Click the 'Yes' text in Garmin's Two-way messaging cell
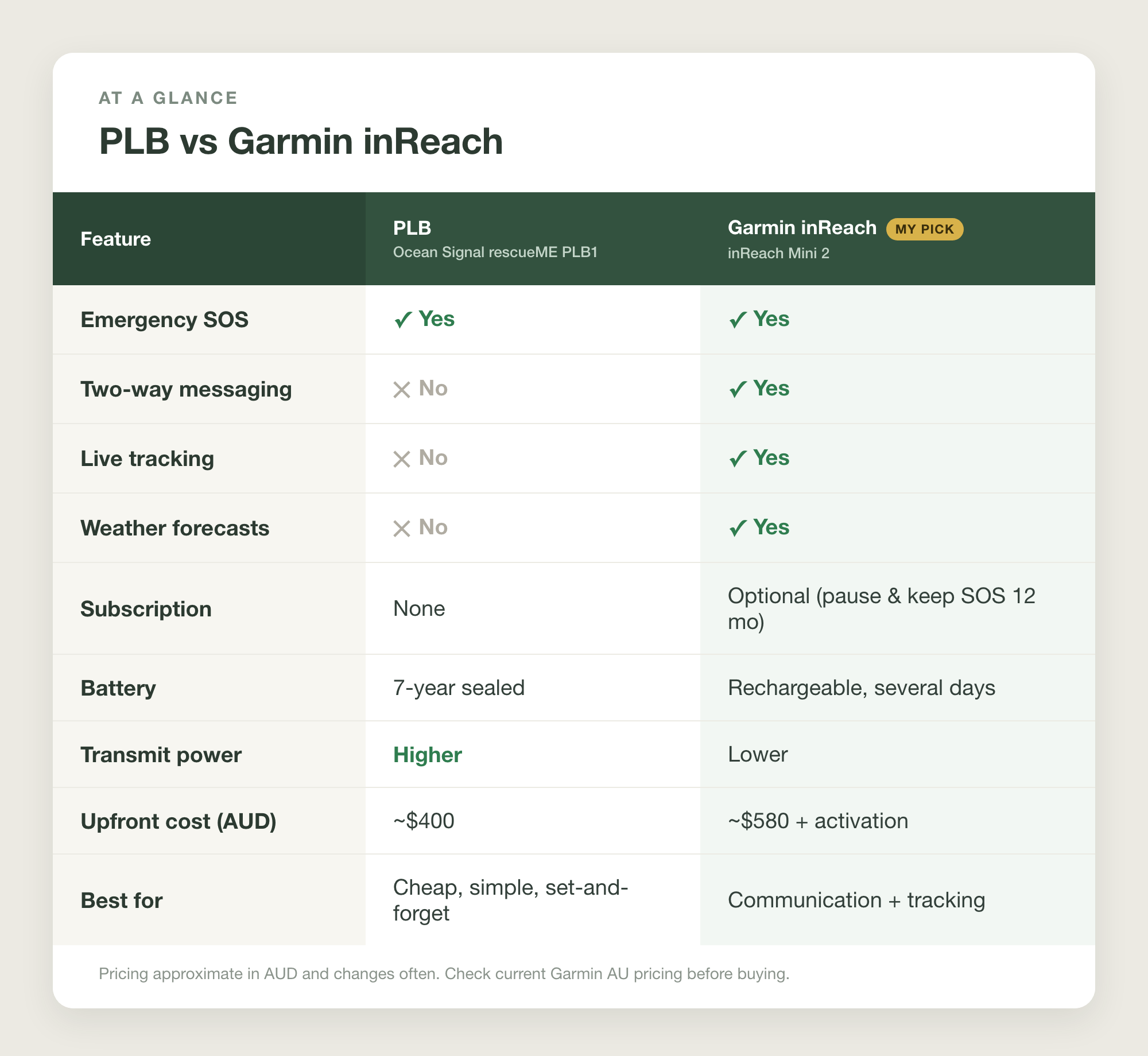Image resolution: width=1148 pixels, height=1056 pixels. tap(771, 389)
